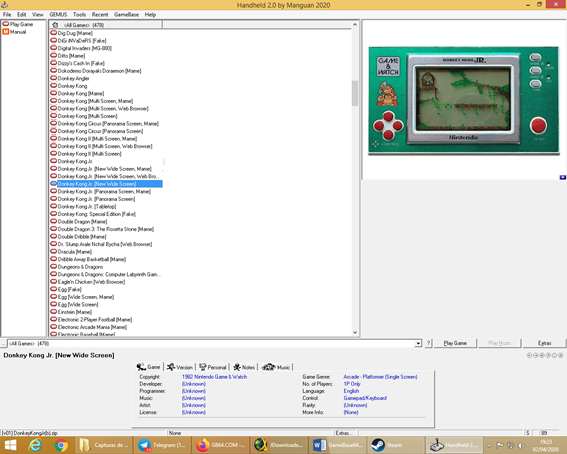This screenshot has width=567, height=454.
Task: Click the Extras button at right
Action: pos(544,343)
